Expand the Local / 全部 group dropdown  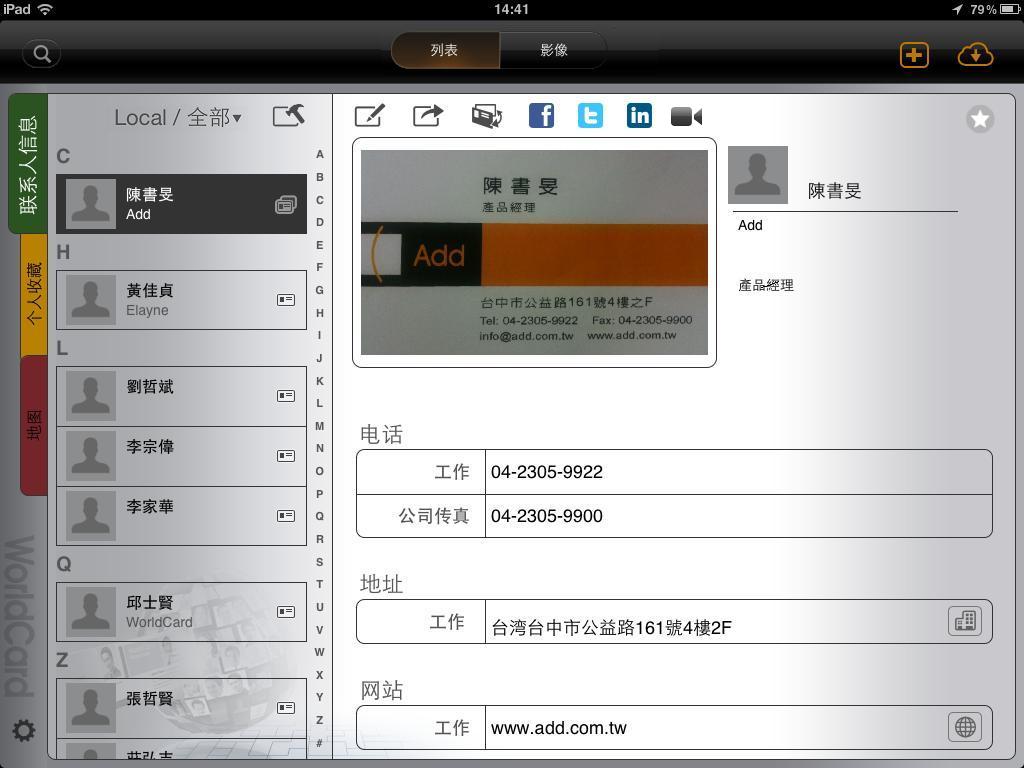click(x=178, y=118)
